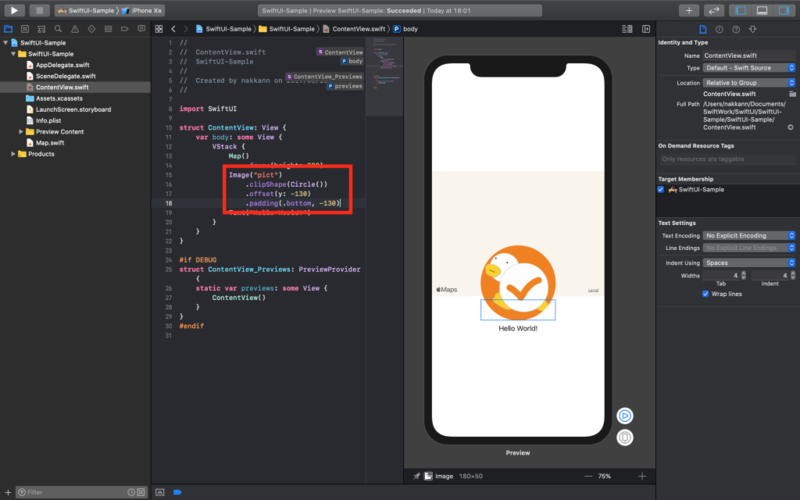Go forward in editor history
Viewport: 800px width, 500px height.
point(186,29)
